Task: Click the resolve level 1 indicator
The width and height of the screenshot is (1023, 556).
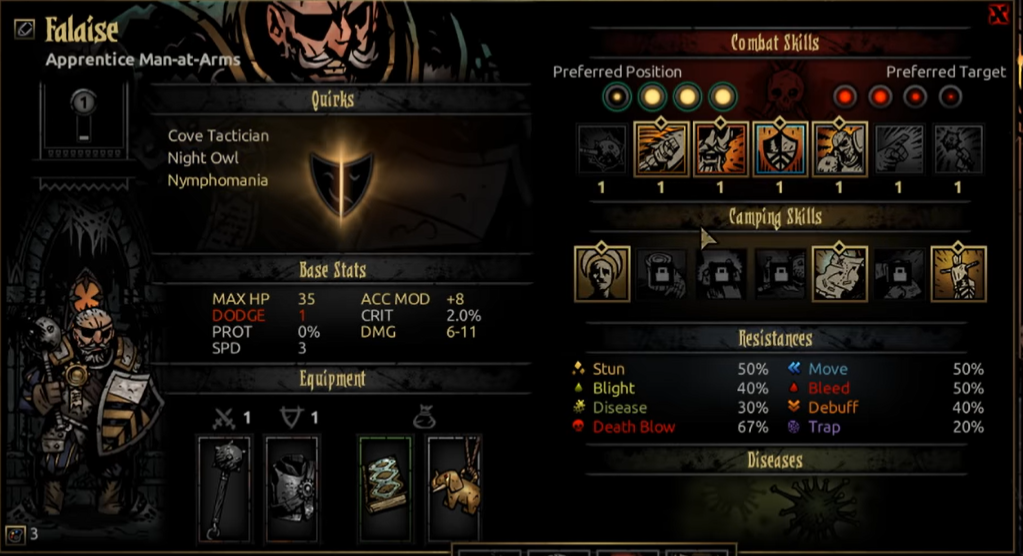Action: (x=84, y=102)
